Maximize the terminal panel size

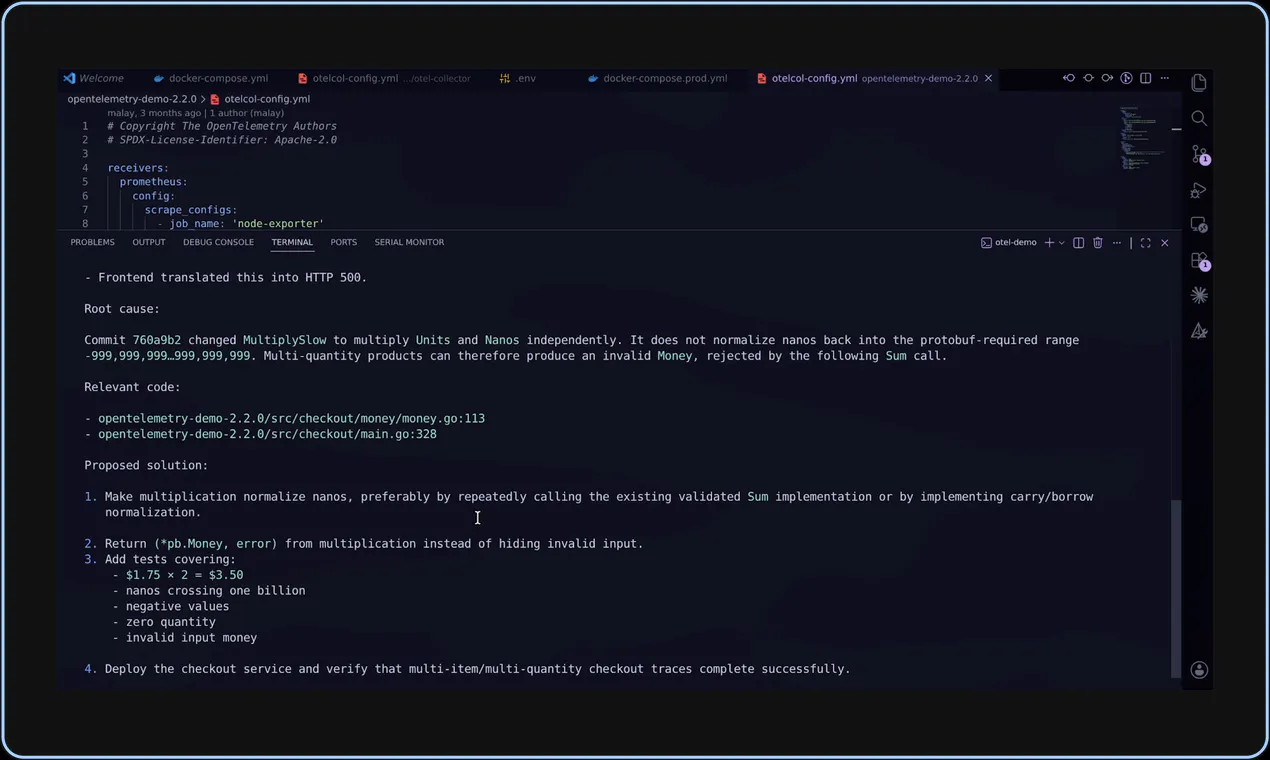point(1146,243)
